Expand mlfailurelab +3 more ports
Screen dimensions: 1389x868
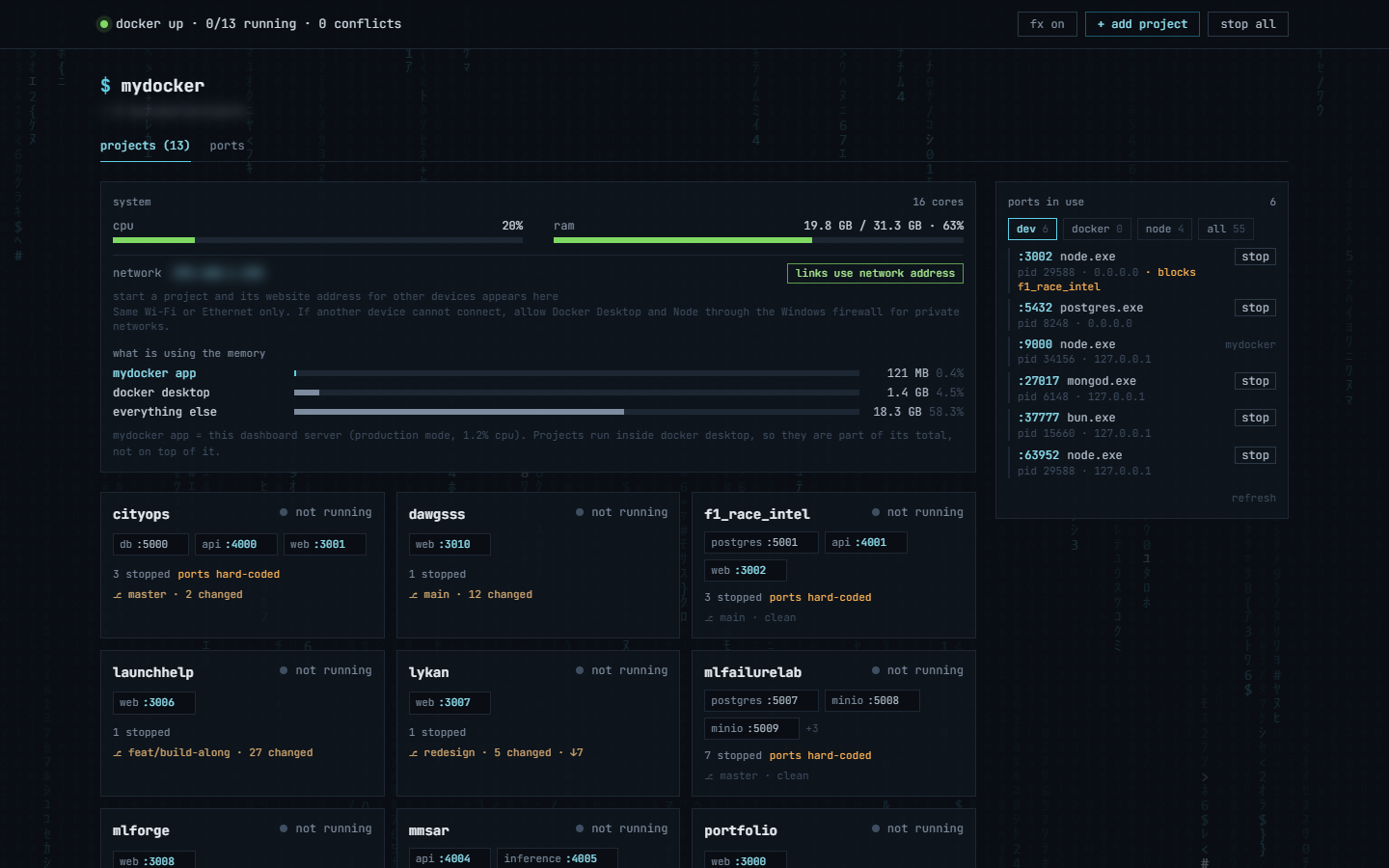coord(812,729)
